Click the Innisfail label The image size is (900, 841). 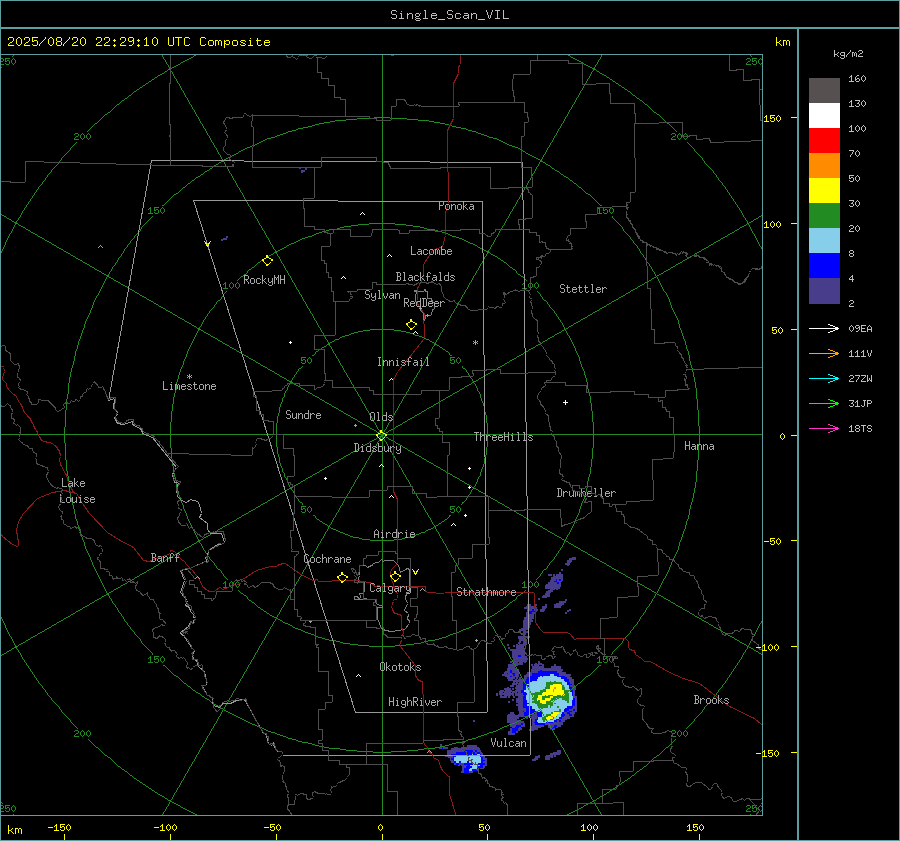403,362
